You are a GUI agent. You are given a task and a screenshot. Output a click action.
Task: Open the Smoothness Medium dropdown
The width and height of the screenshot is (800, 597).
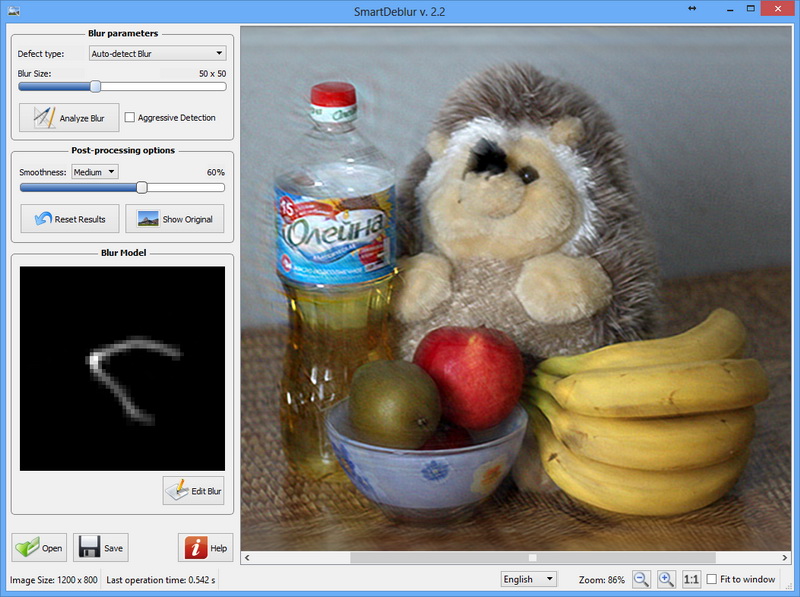tap(95, 172)
